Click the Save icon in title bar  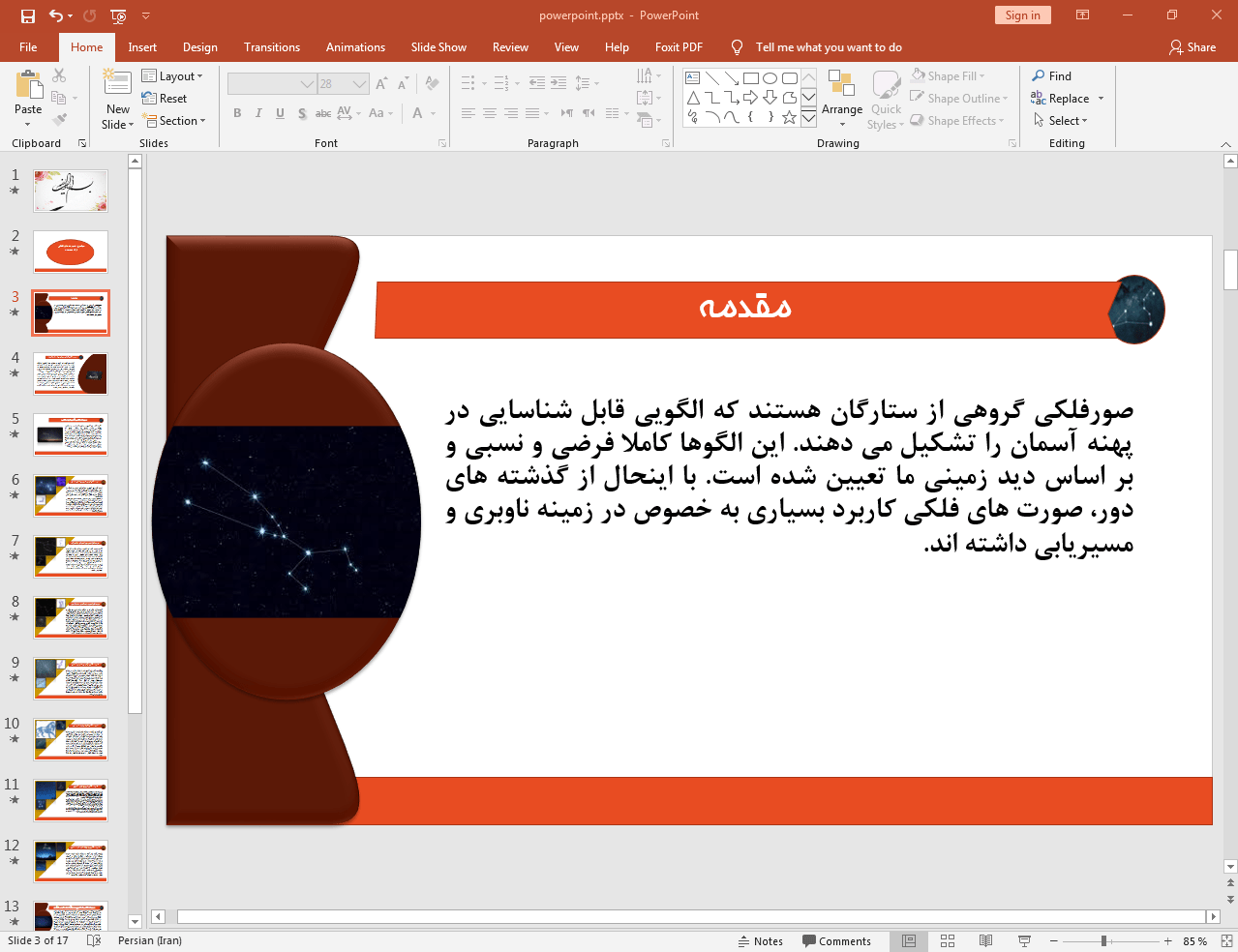coord(28,15)
